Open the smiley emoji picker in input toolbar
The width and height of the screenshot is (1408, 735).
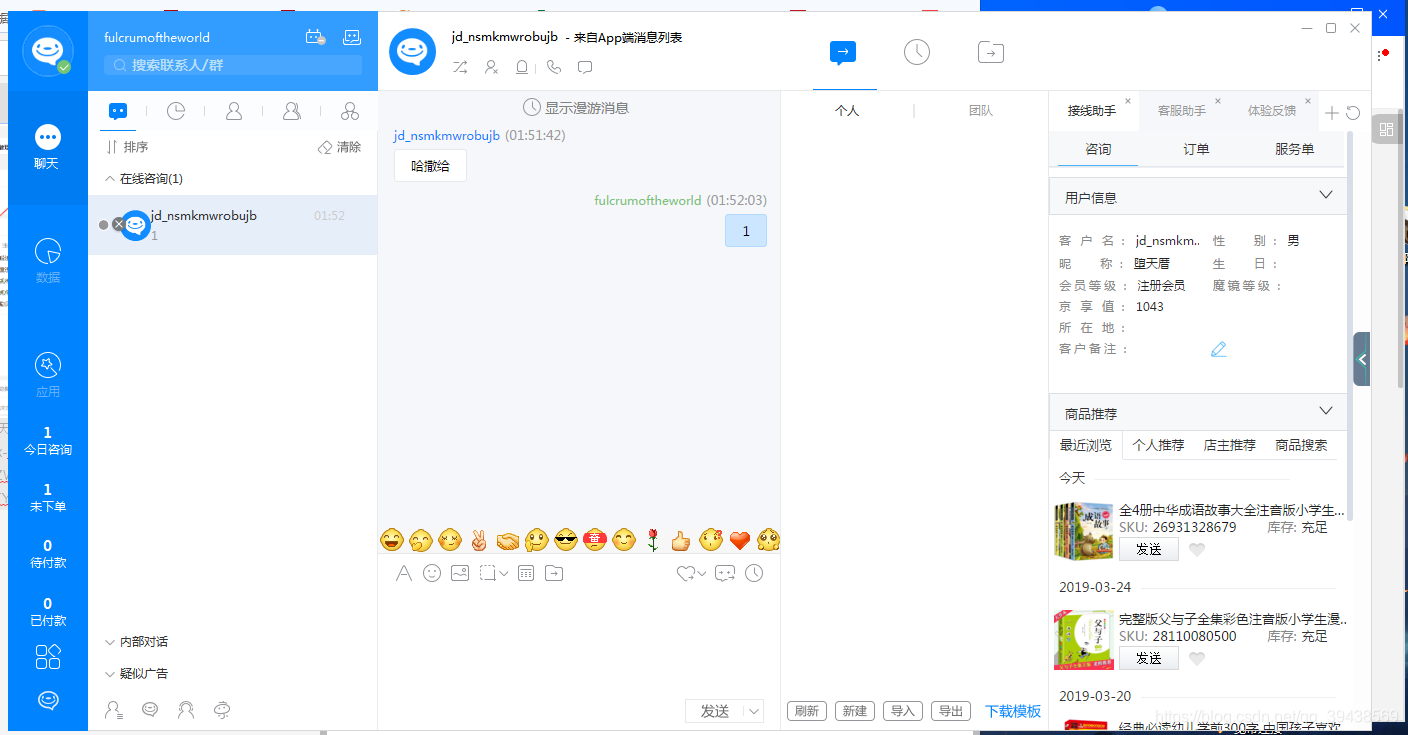(x=432, y=573)
